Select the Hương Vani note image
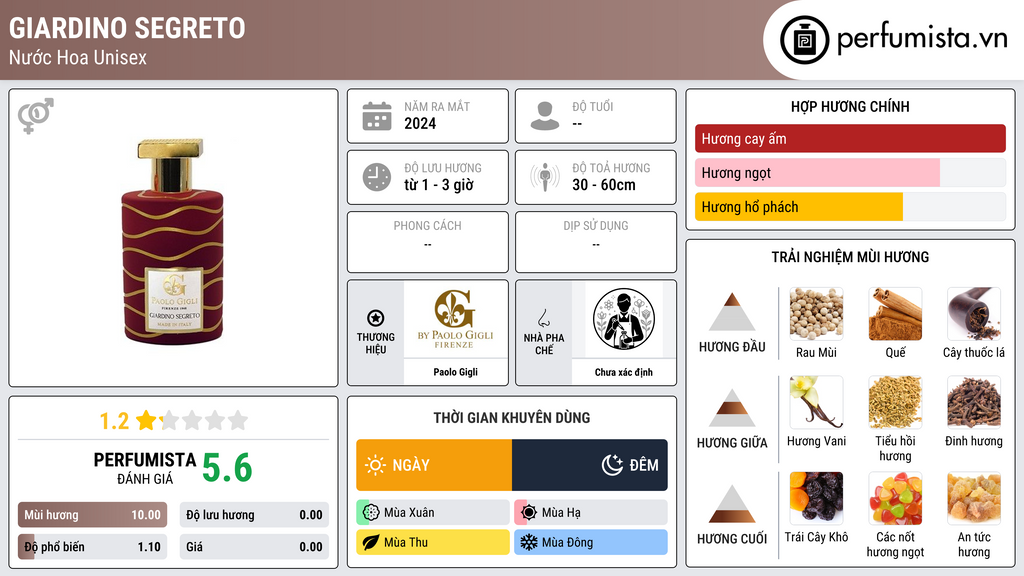 816,402
